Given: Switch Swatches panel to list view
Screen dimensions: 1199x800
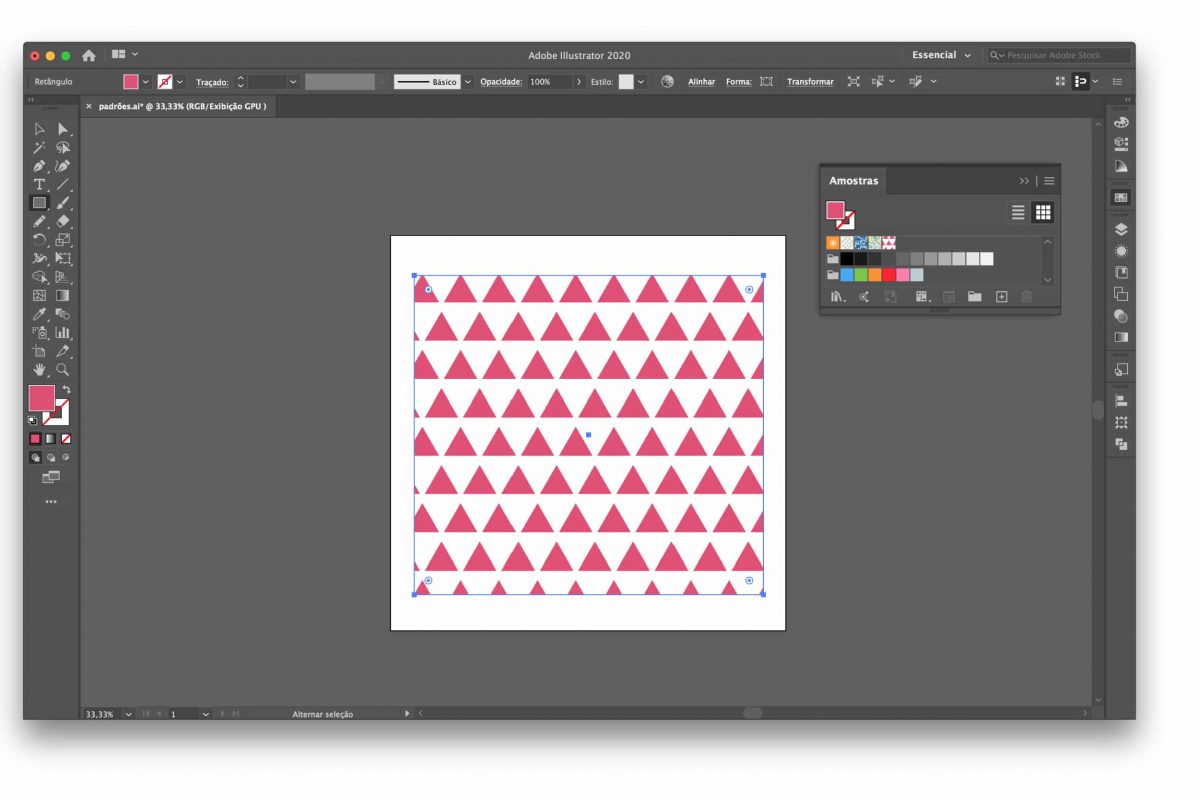Looking at the screenshot, I should [1018, 212].
